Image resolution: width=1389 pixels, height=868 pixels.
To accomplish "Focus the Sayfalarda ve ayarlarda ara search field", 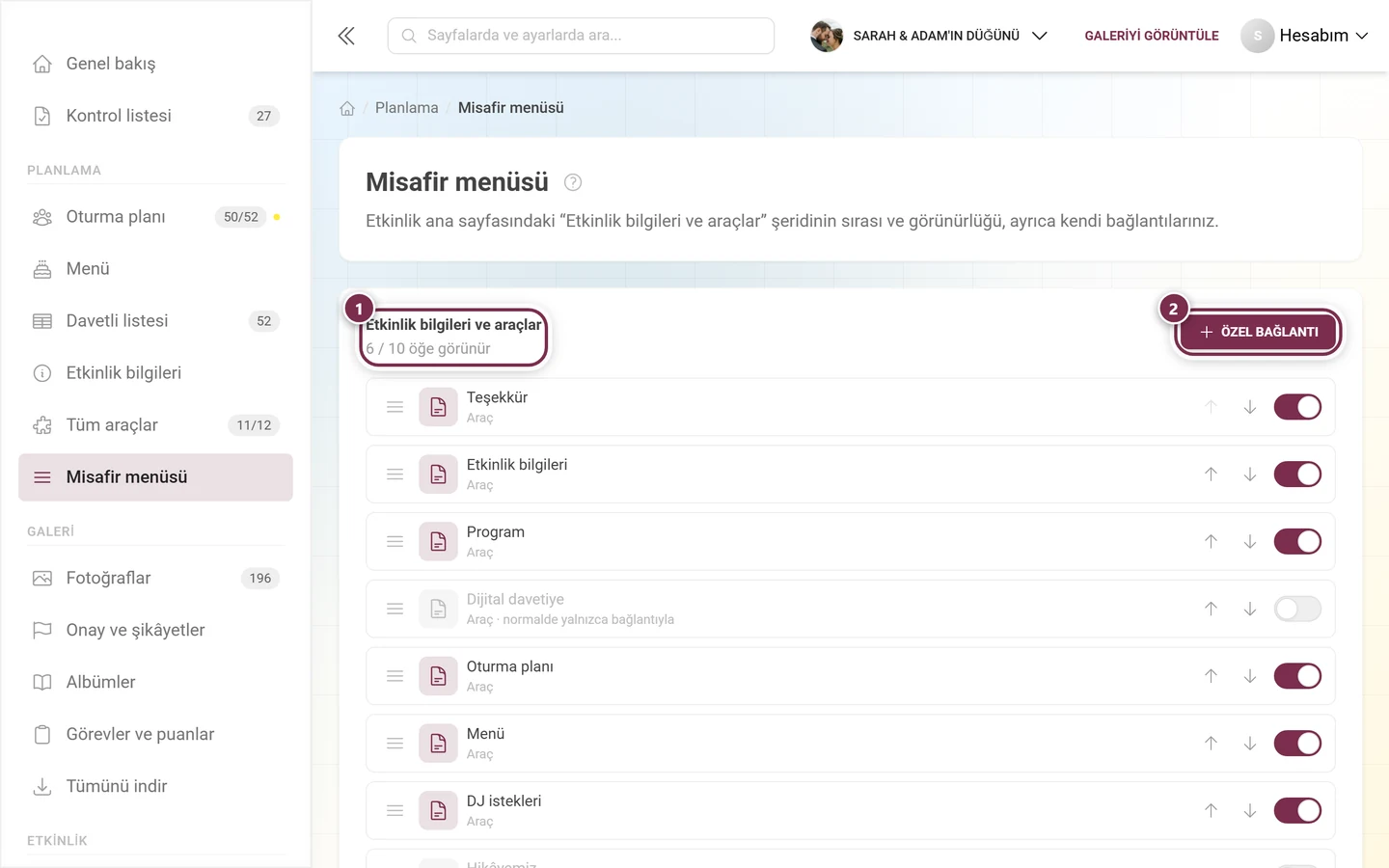I will tap(581, 36).
